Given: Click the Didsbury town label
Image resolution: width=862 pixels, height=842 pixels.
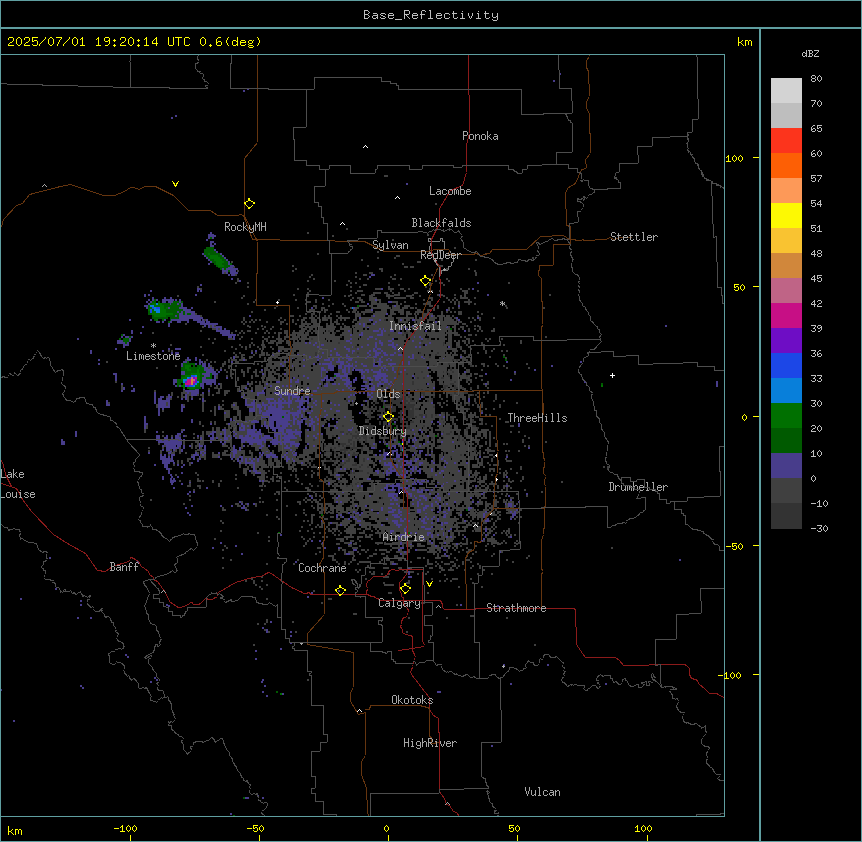Looking at the screenshot, I should [383, 431].
